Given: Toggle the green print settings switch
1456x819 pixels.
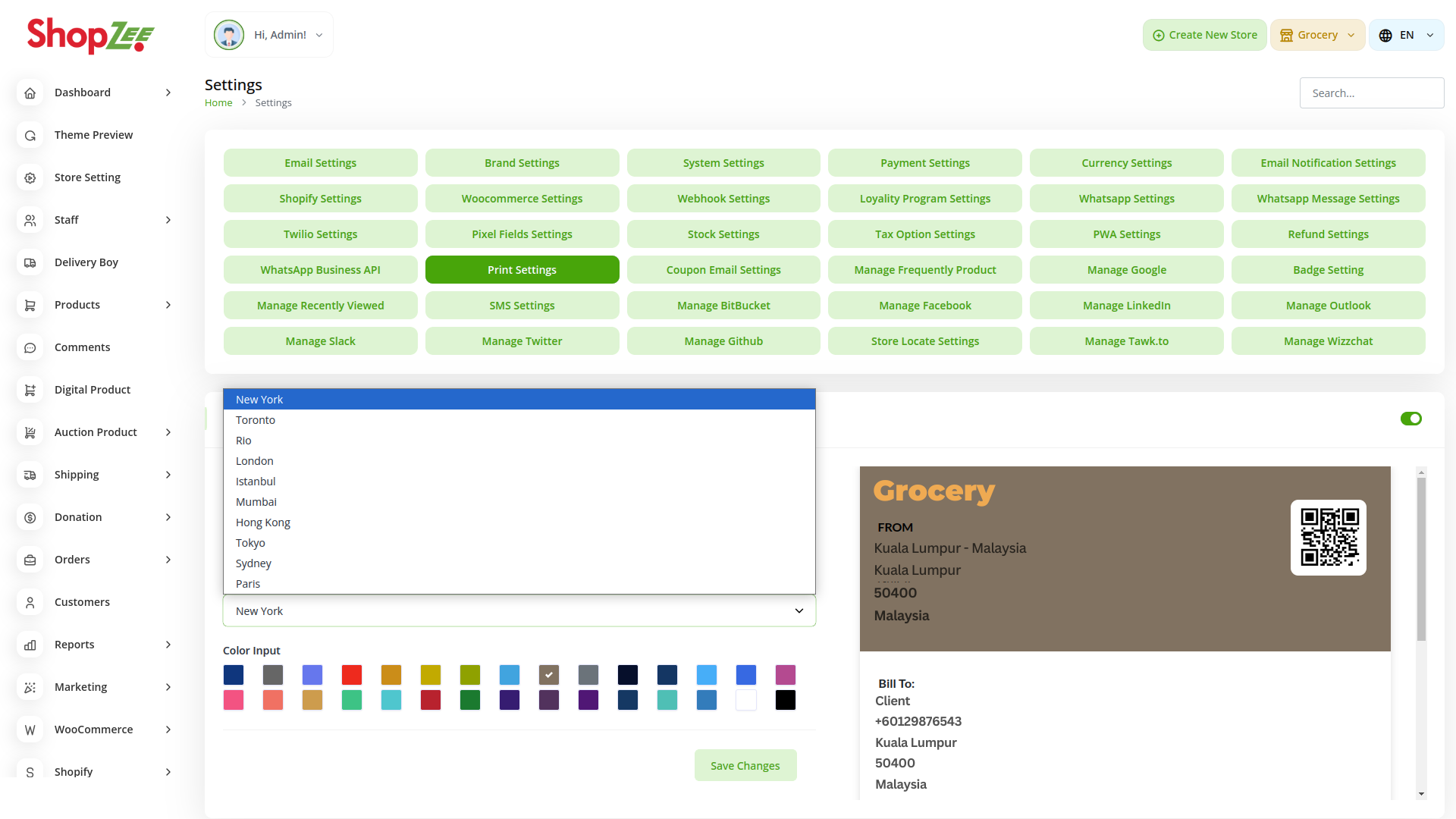Looking at the screenshot, I should [1410, 419].
